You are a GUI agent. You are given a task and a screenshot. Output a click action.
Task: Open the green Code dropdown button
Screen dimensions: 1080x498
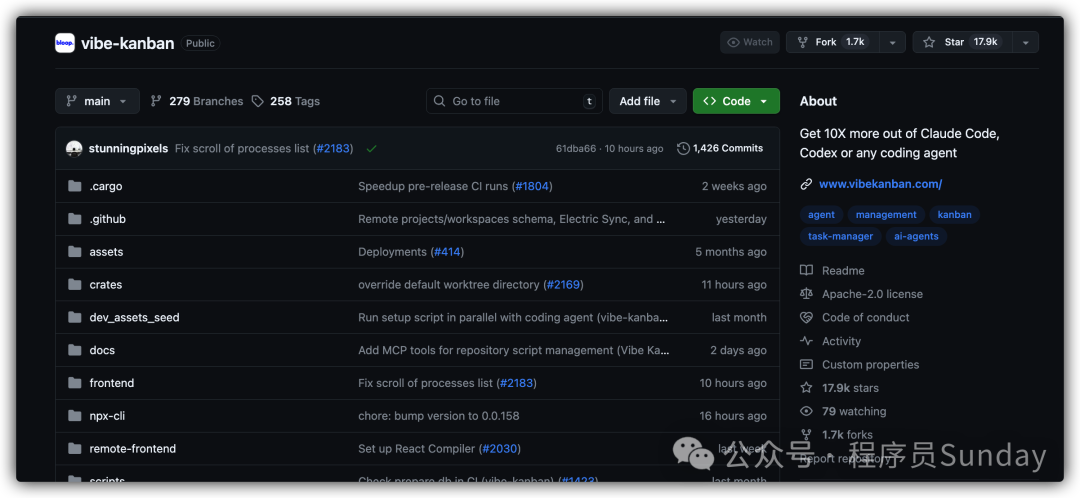(736, 101)
